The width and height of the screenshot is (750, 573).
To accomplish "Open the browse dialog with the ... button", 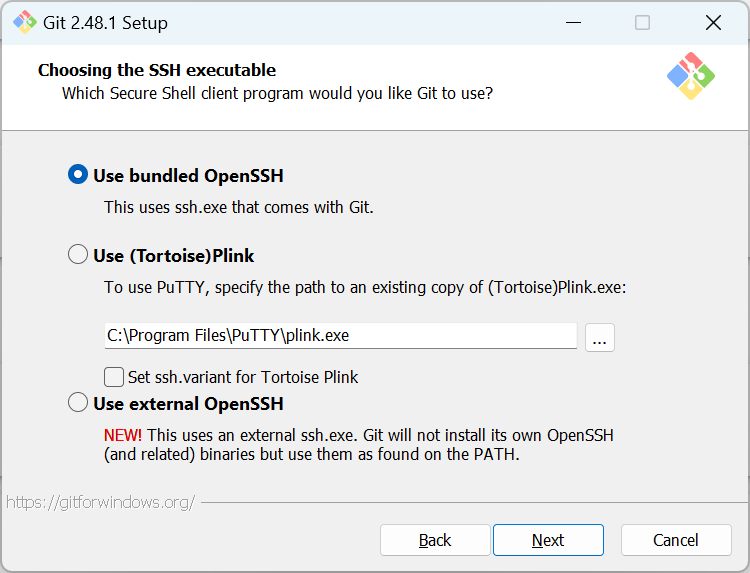I will 600,338.
